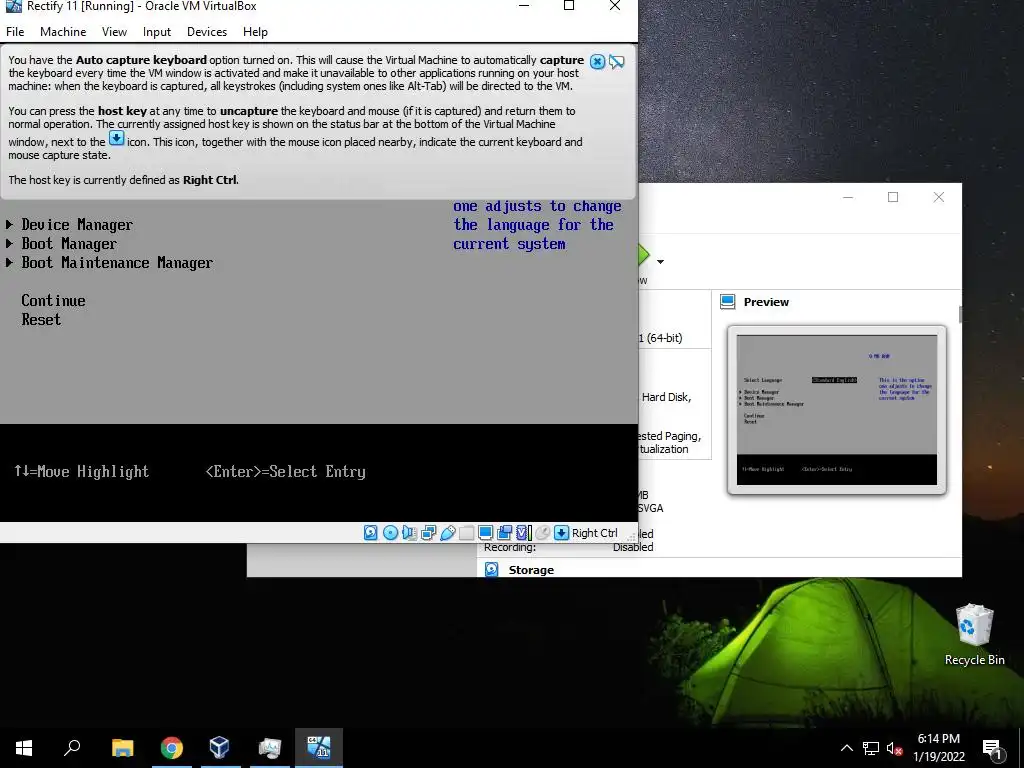Click the hard disk activity indicator
The height and width of the screenshot is (768, 1024).
point(370,533)
